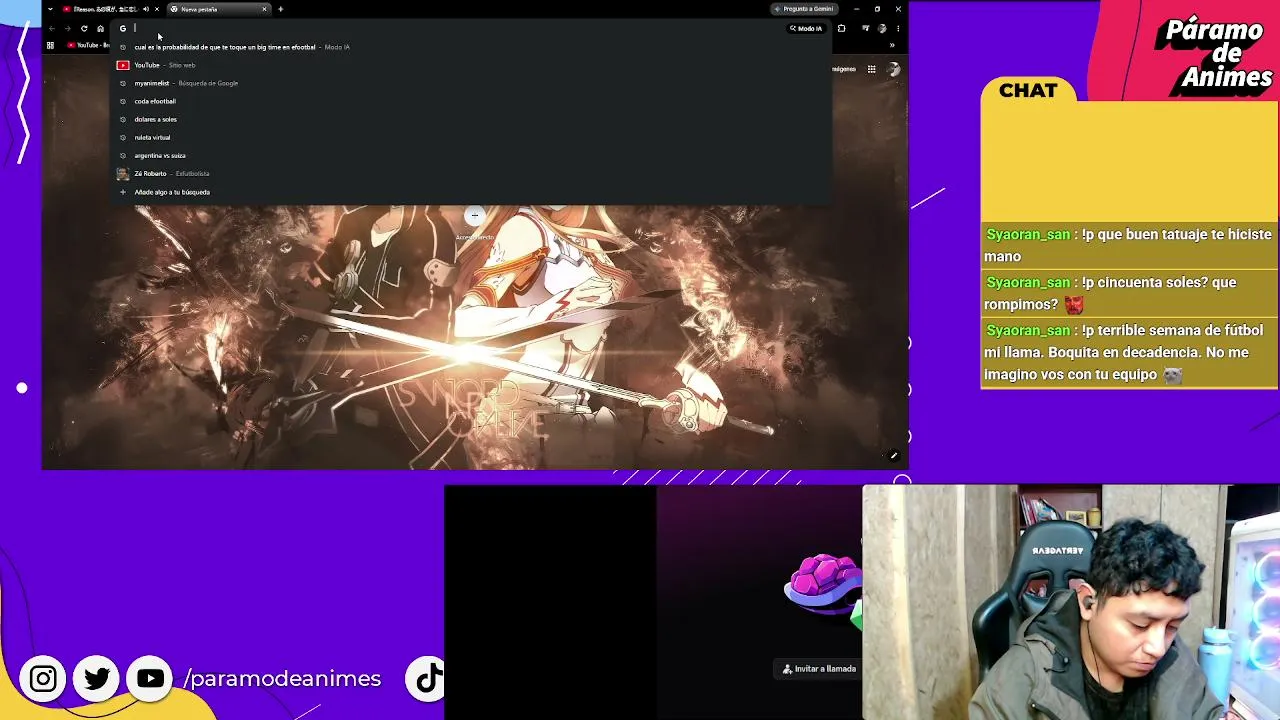Click the Instagram icon in the overlay

pos(43,679)
